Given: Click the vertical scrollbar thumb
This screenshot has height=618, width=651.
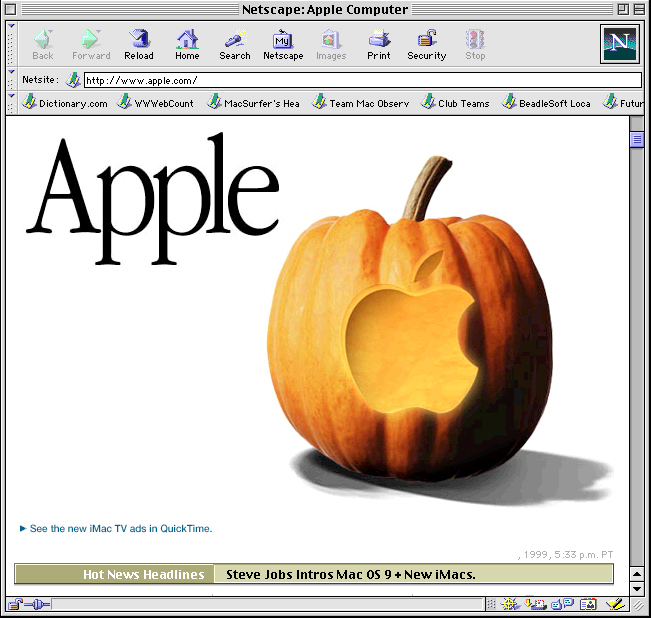Looking at the screenshot, I should 636,140.
